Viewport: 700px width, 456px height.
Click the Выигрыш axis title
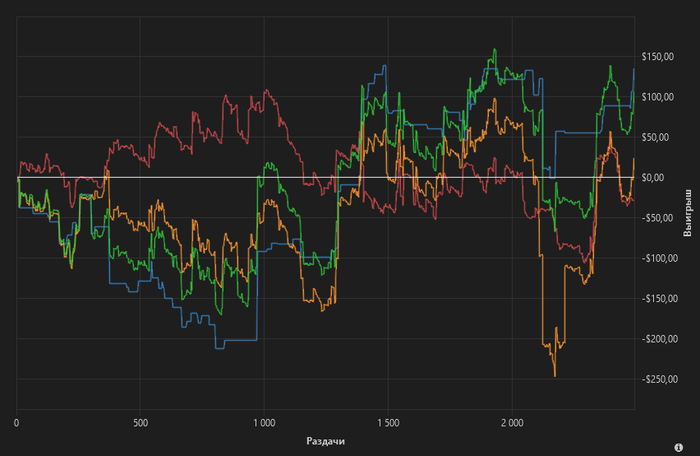click(688, 213)
